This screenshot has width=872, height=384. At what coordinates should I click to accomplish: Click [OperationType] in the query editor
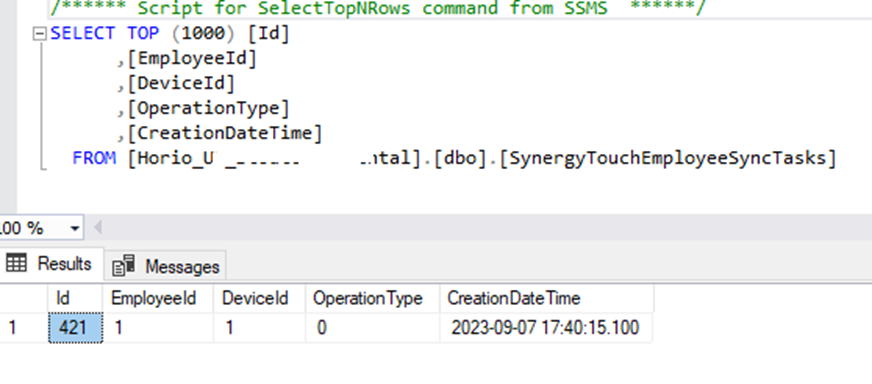(209, 109)
